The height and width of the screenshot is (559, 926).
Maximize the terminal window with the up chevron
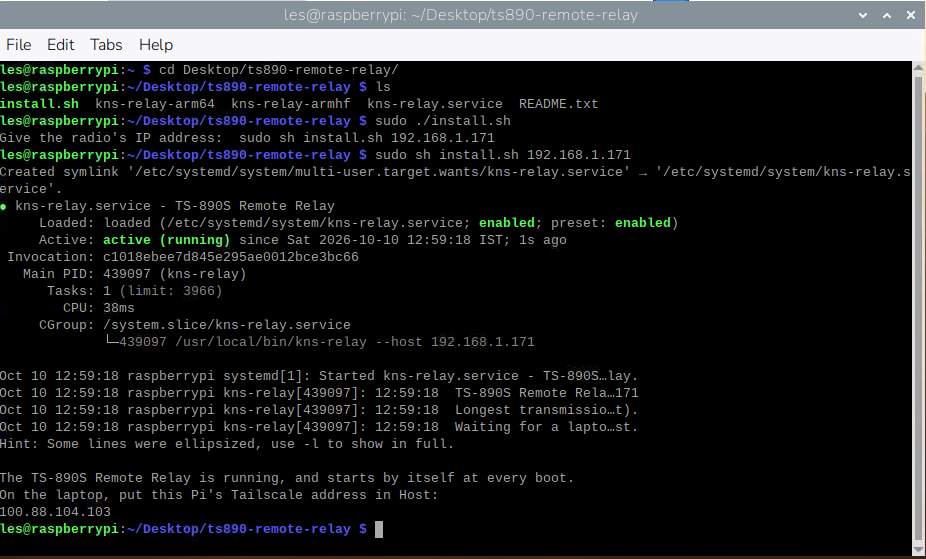point(886,15)
